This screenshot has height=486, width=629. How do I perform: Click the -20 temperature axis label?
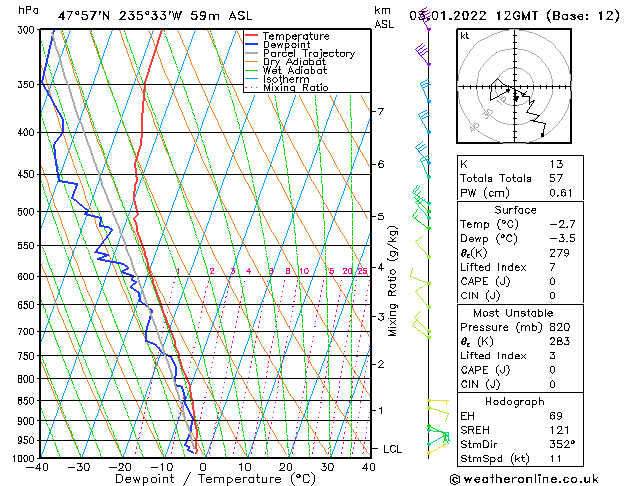coord(120,467)
